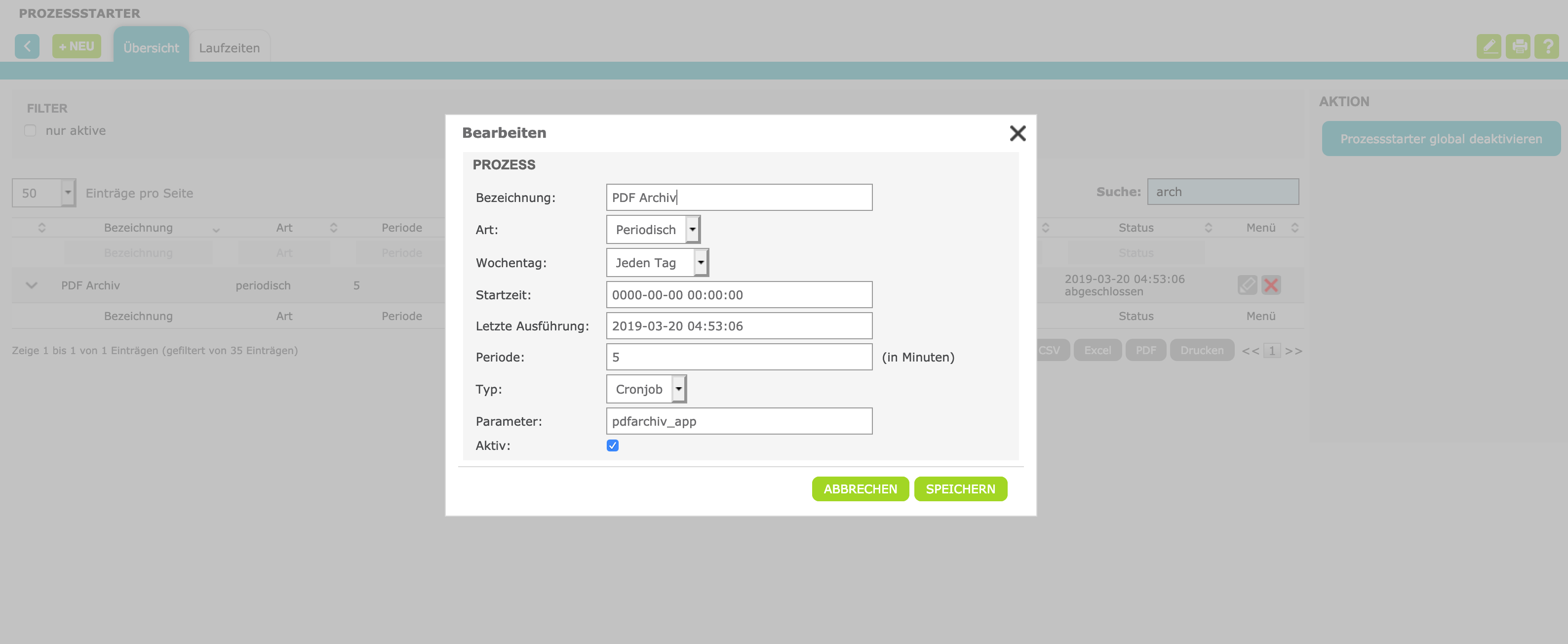Viewport: 1568px width, 644px height.
Task: Click the top-right pencil edit icon
Action: [1488, 46]
